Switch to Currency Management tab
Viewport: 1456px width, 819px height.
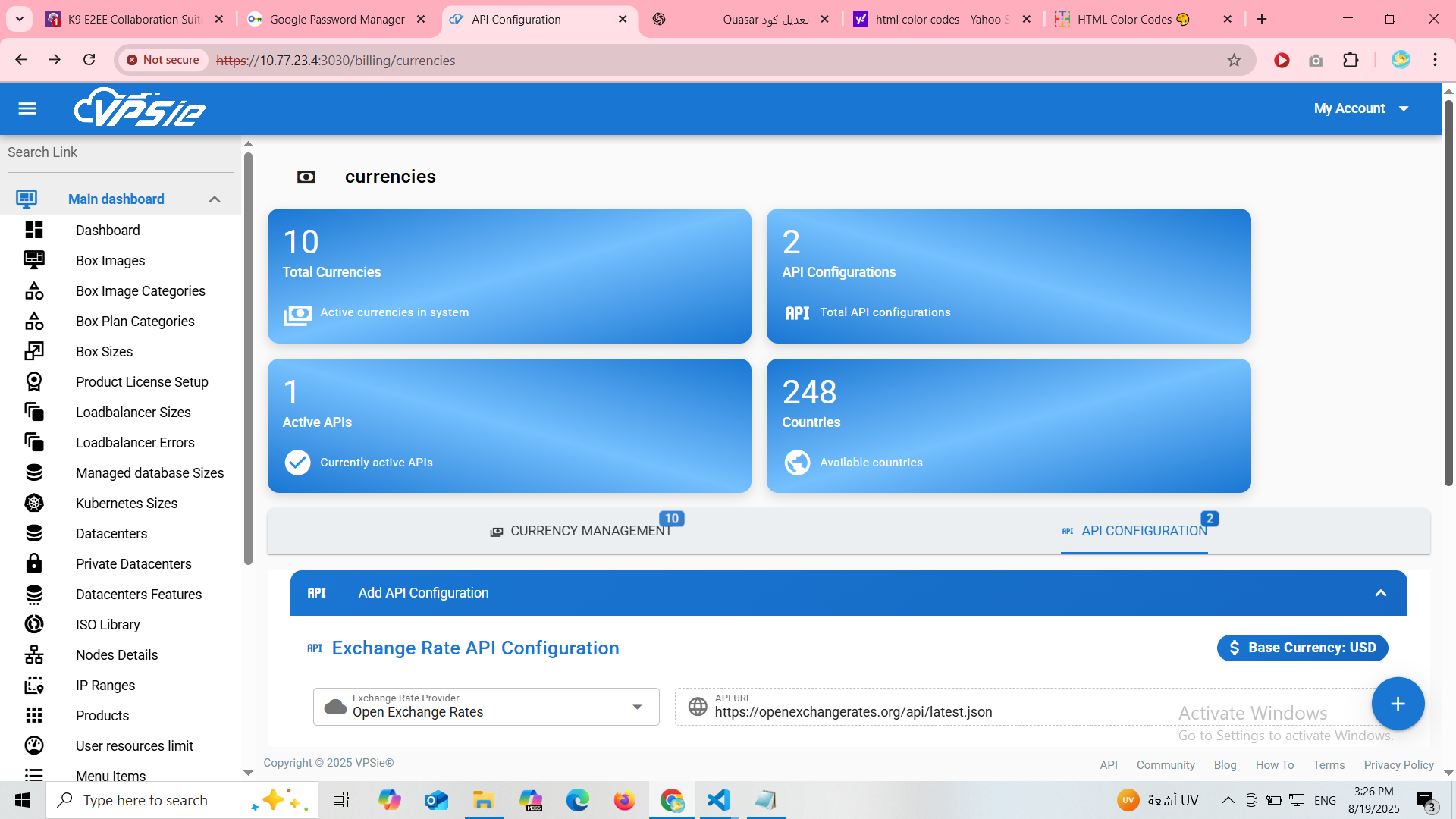click(x=581, y=531)
